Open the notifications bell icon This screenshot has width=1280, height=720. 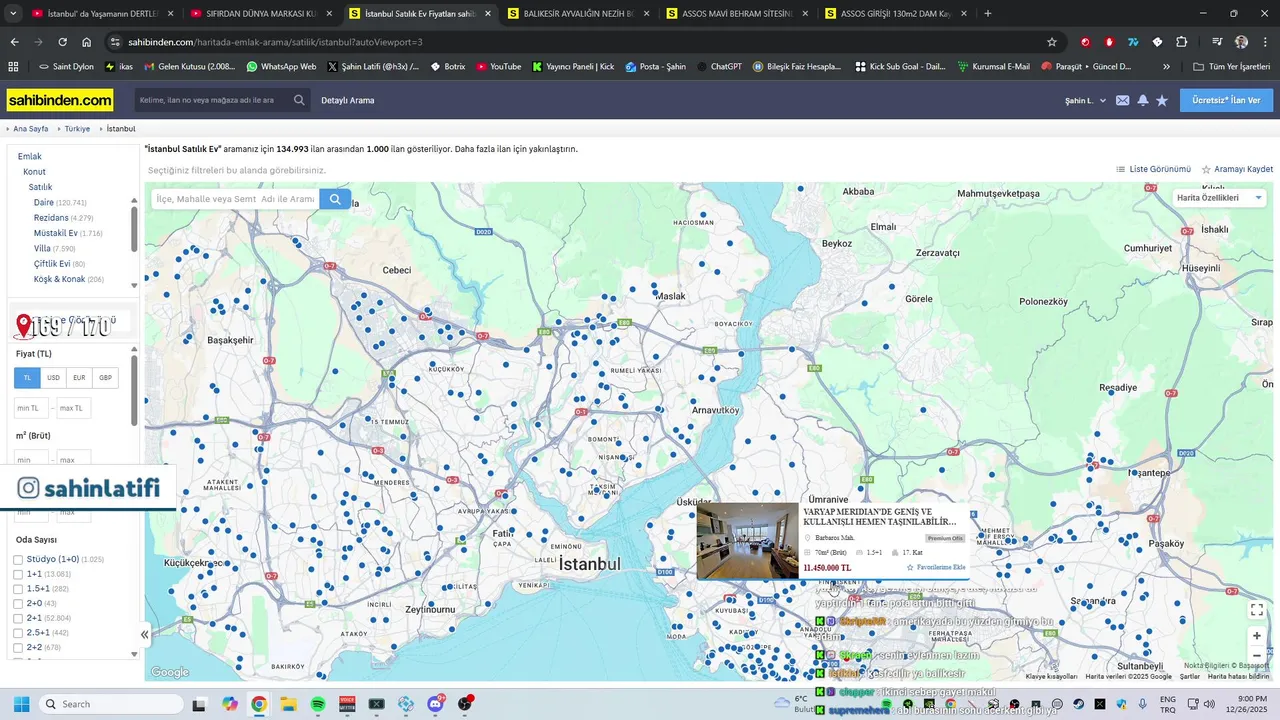[1143, 100]
